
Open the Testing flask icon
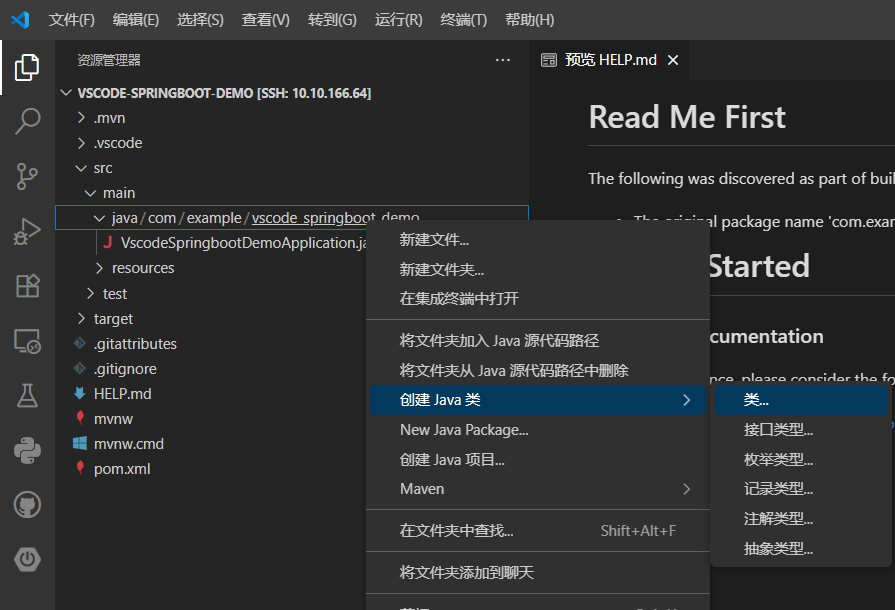pos(27,395)
